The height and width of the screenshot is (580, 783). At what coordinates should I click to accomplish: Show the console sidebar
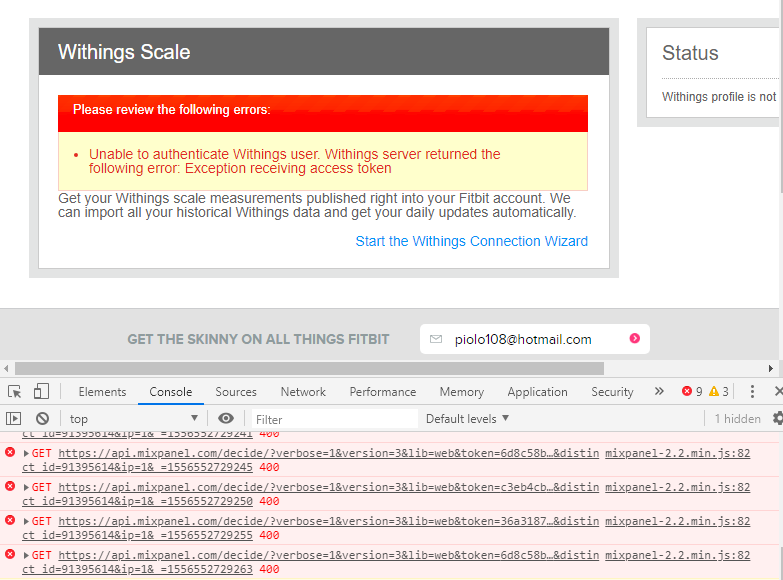[x=14, y=419]
